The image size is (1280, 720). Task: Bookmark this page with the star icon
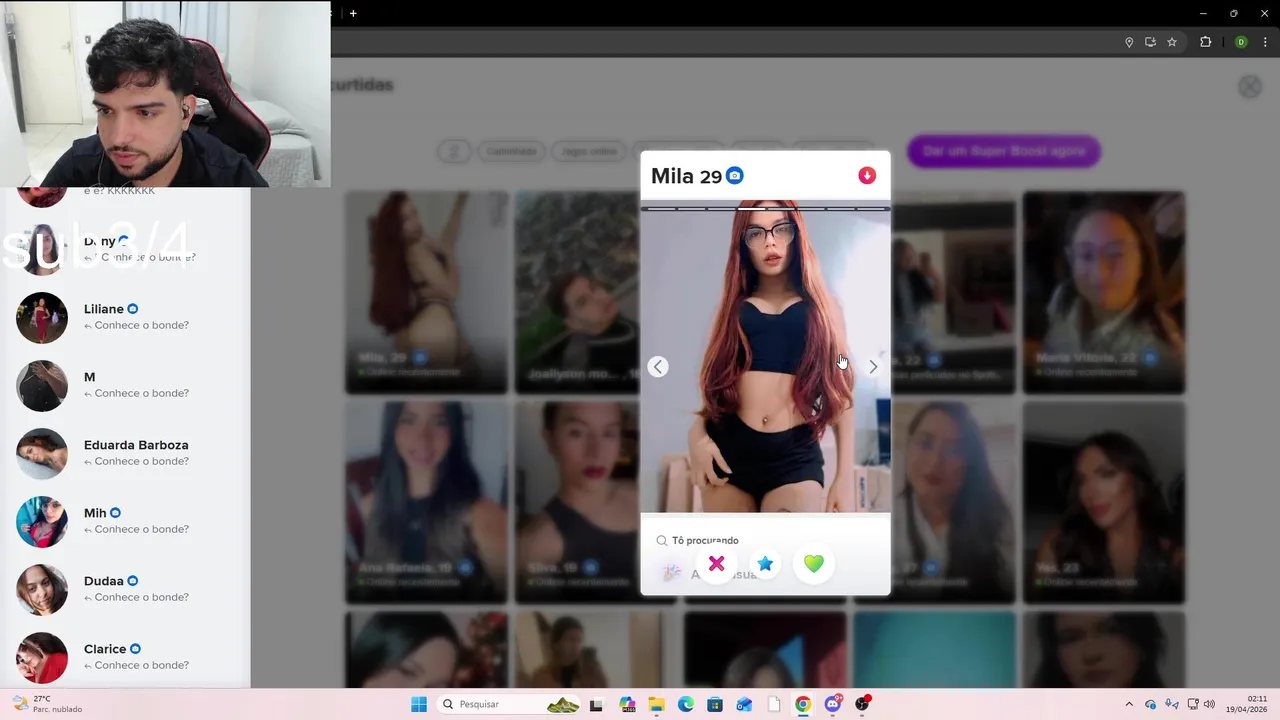pos(1172,42)
